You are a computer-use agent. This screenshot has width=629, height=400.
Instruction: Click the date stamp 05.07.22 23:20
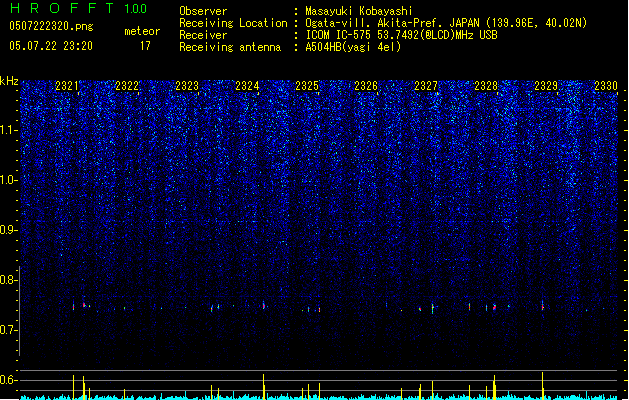(51, 46)
